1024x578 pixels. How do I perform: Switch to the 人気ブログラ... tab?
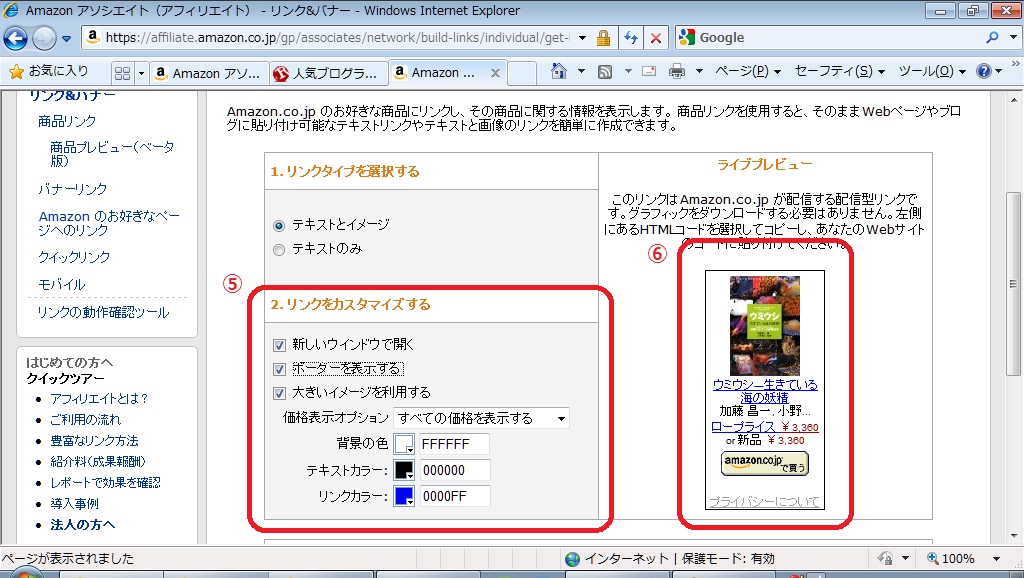(328, 73)
